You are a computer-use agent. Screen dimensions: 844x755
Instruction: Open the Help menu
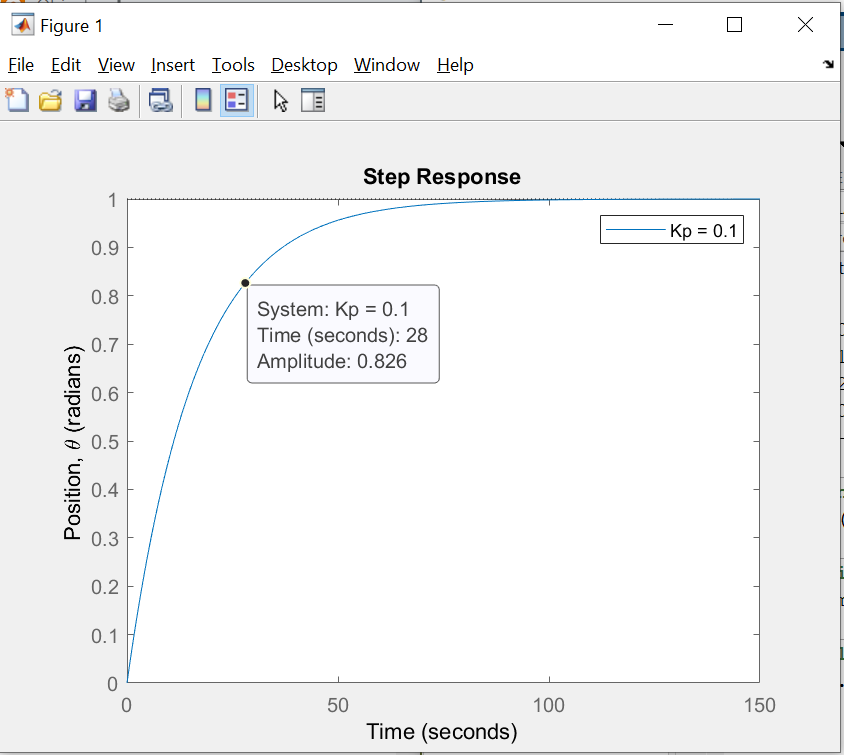(455, 65)
